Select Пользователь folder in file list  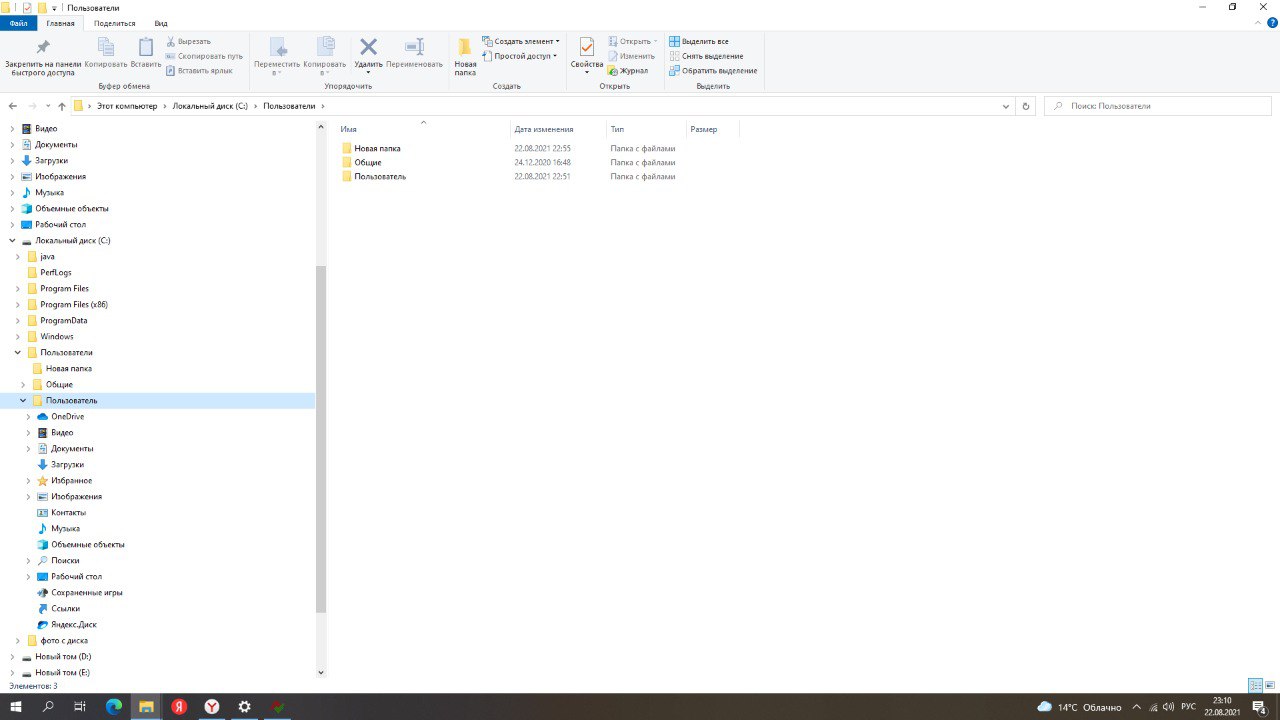click(x=380, y=176)
